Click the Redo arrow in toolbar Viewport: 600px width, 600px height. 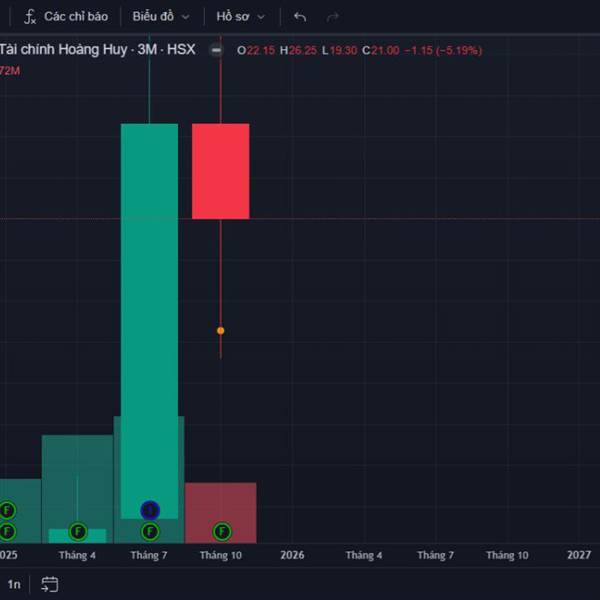coord(333,17)
